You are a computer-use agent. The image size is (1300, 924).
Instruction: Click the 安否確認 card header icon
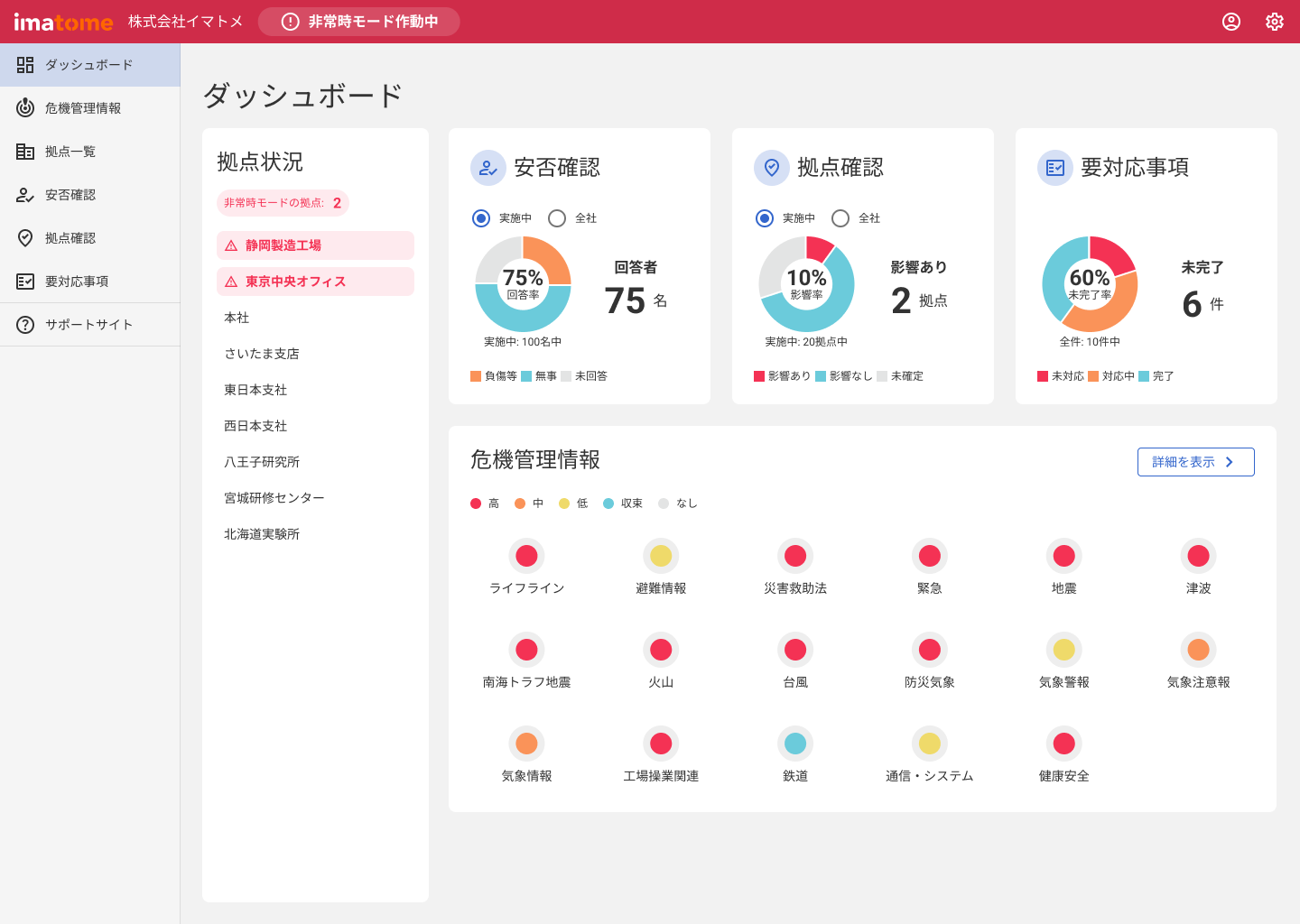488,168
